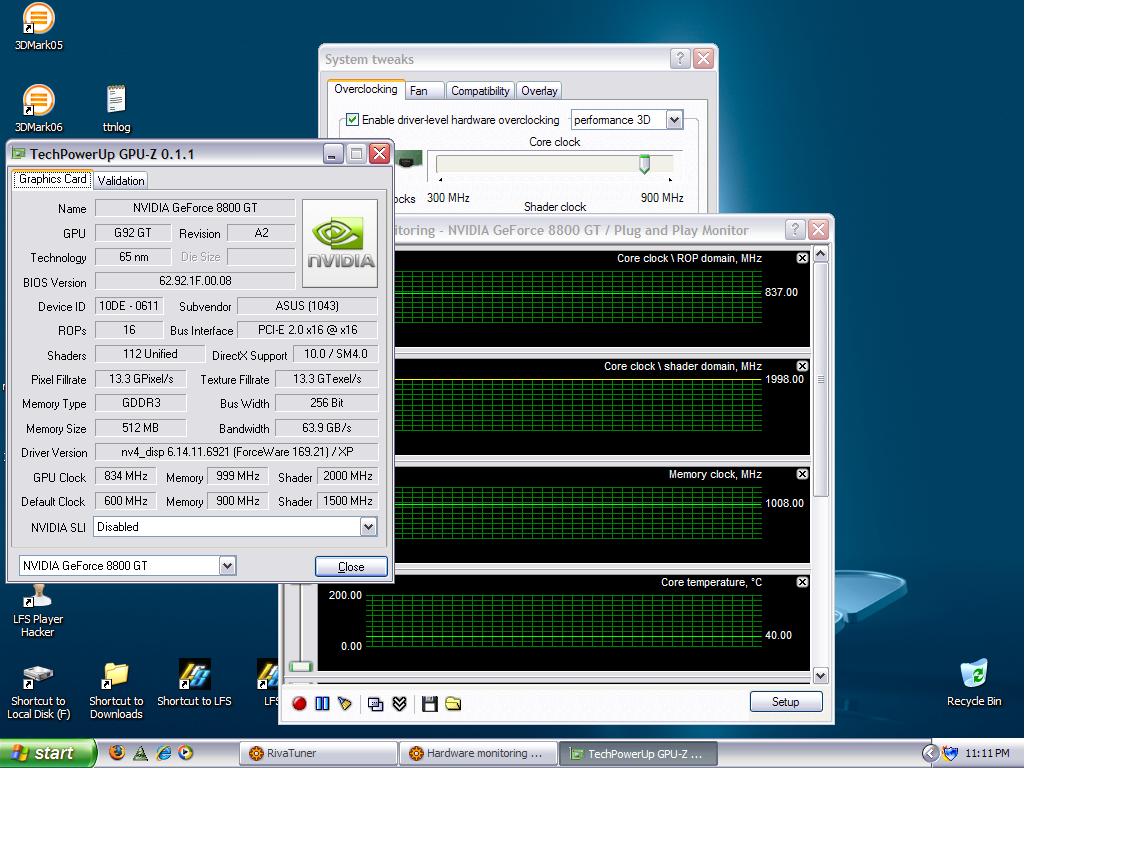Click the BIOS Version field 62.92.1F.00.08
Screen dimensions: 1132x849
click(x=195, y=281)
